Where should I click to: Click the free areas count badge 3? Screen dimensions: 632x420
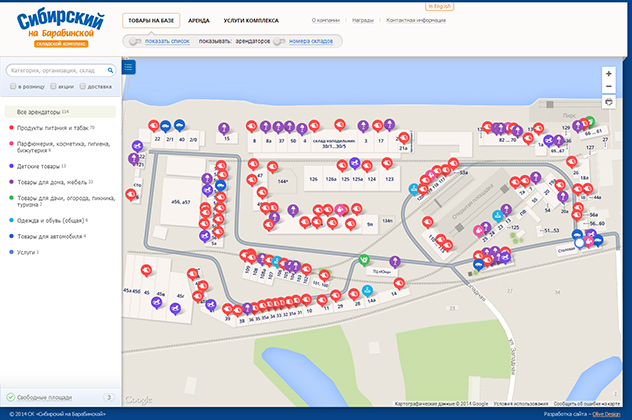coord(109,397)
